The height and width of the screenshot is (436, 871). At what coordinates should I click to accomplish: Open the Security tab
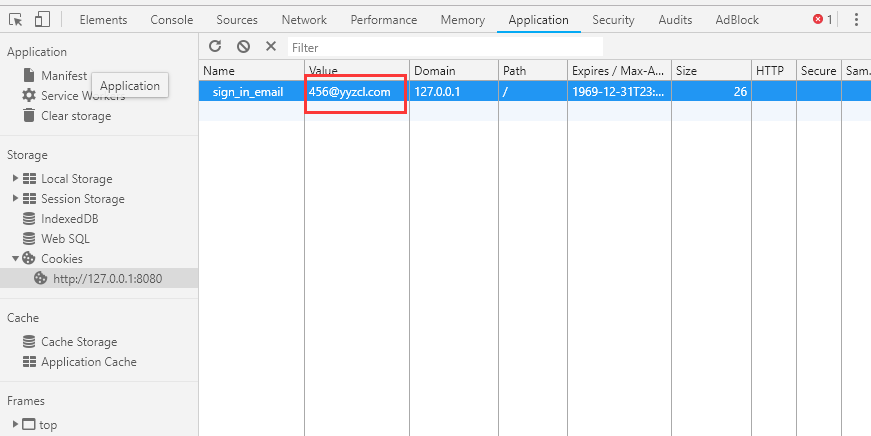tap(613, 20)
